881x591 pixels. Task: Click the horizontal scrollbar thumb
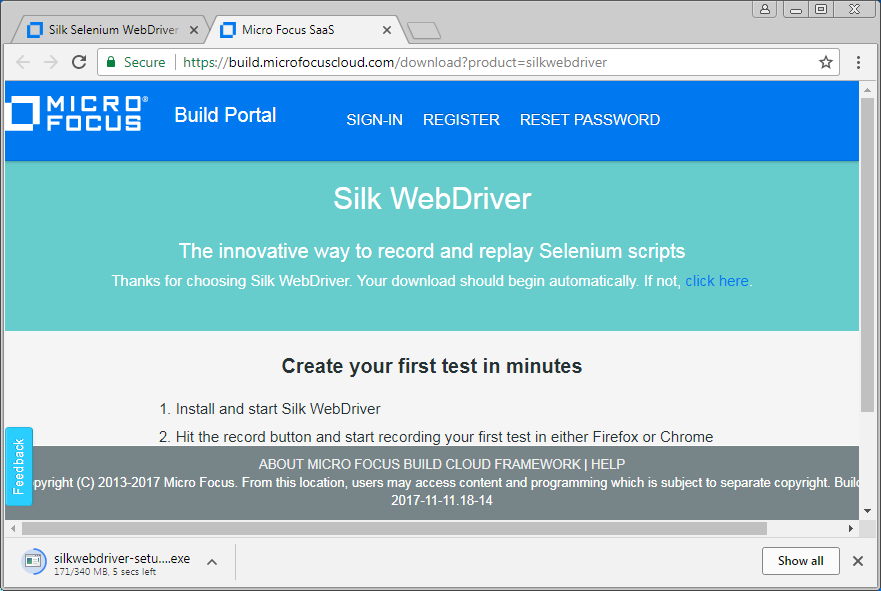[x=394, y=528]
